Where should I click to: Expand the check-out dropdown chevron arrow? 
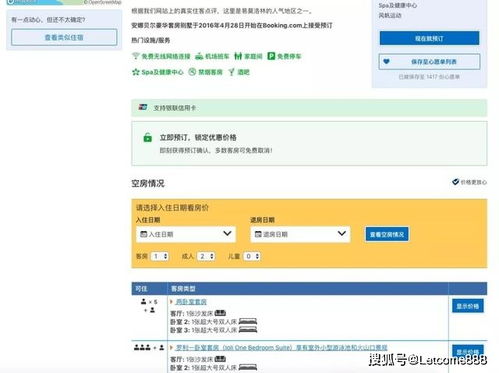[342, 233]
